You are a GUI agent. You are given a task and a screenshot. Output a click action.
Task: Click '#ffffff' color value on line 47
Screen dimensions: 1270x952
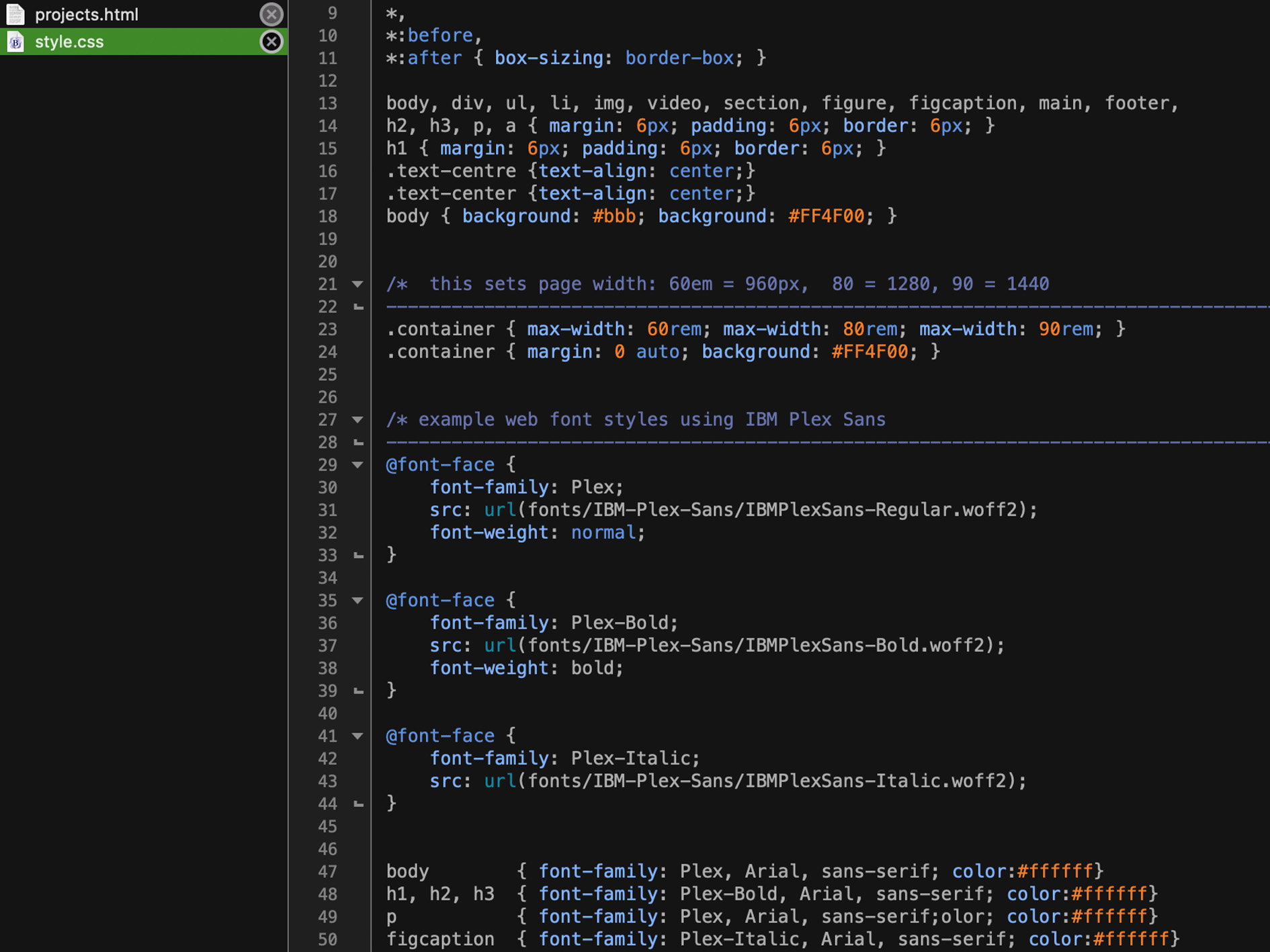(1055, 871)
